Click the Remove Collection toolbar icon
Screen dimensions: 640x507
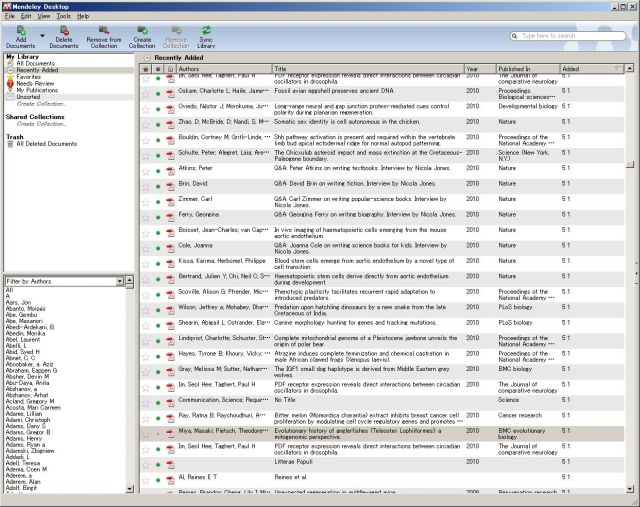point(176,37)
